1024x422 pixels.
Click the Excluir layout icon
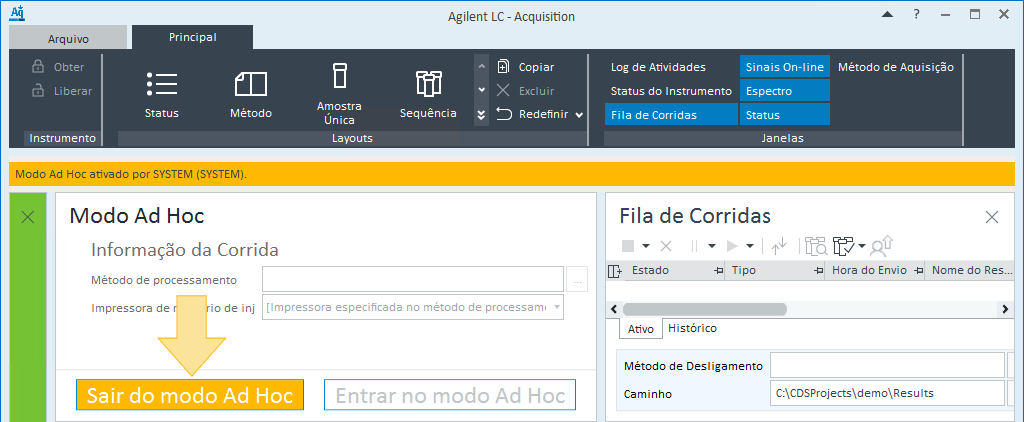pyautogui.click(x=503, y=91)
